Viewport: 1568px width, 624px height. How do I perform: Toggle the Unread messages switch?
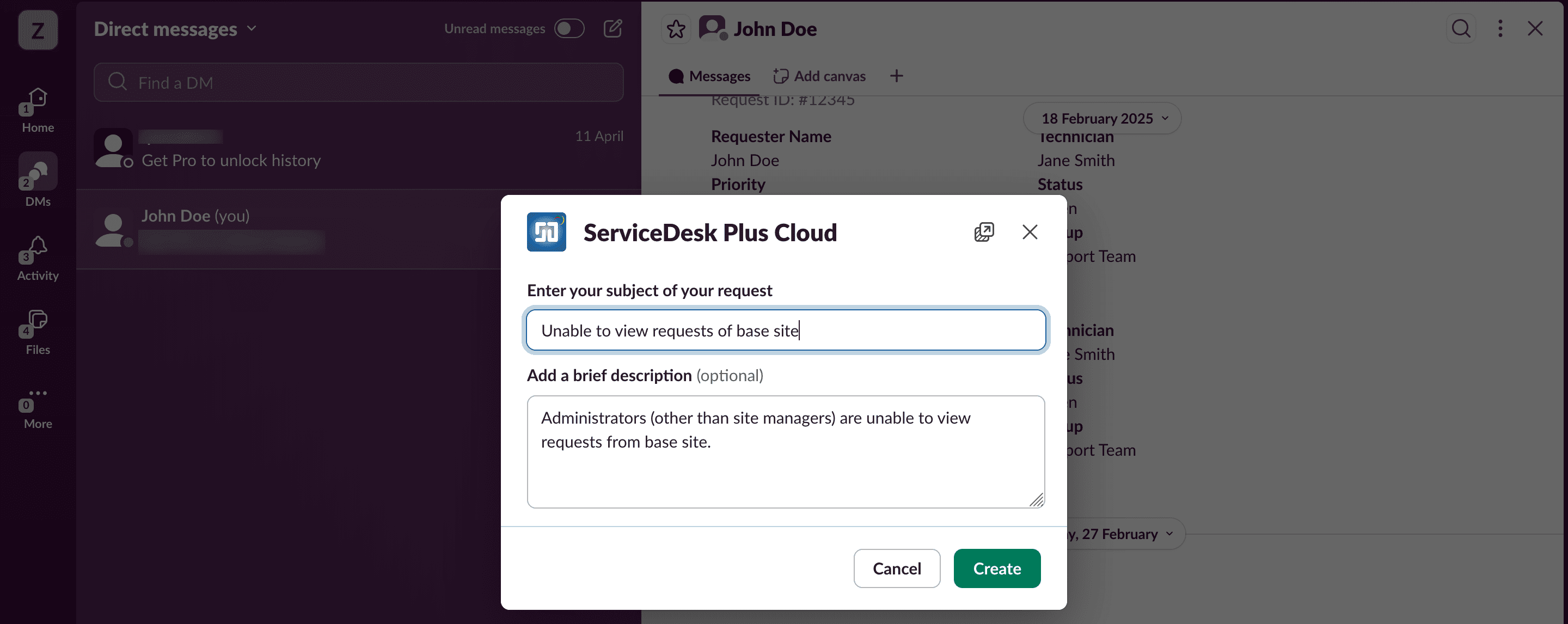click(x=569, y=29)
